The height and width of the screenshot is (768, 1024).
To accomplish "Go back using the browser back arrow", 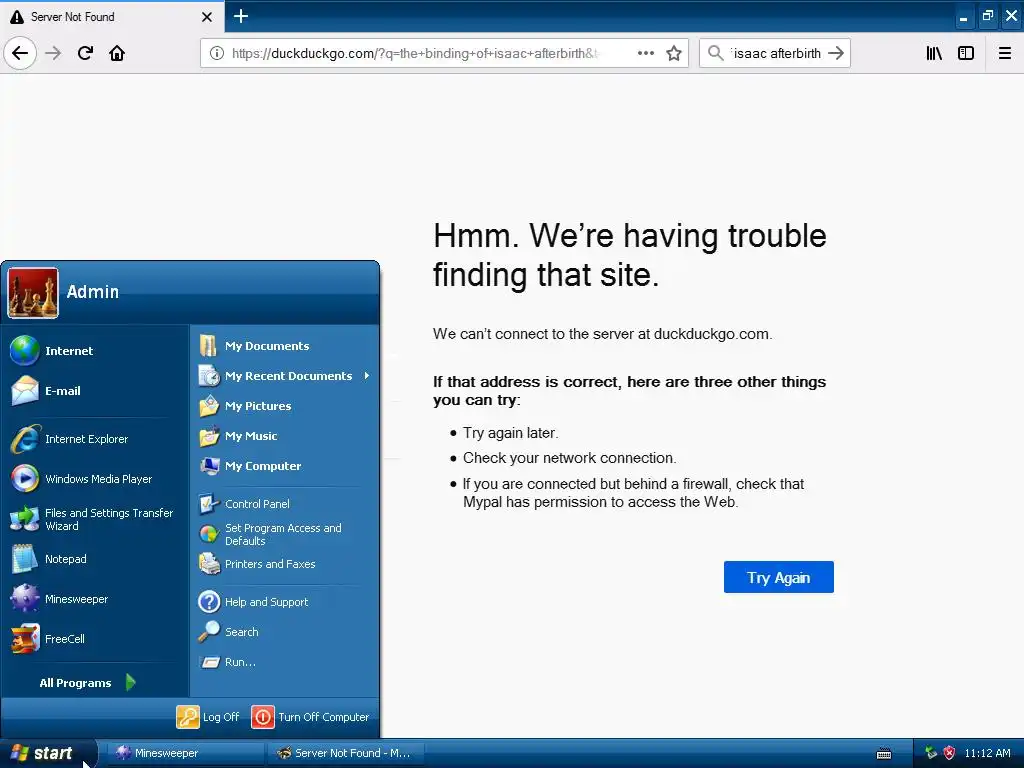I will point(20,53).
